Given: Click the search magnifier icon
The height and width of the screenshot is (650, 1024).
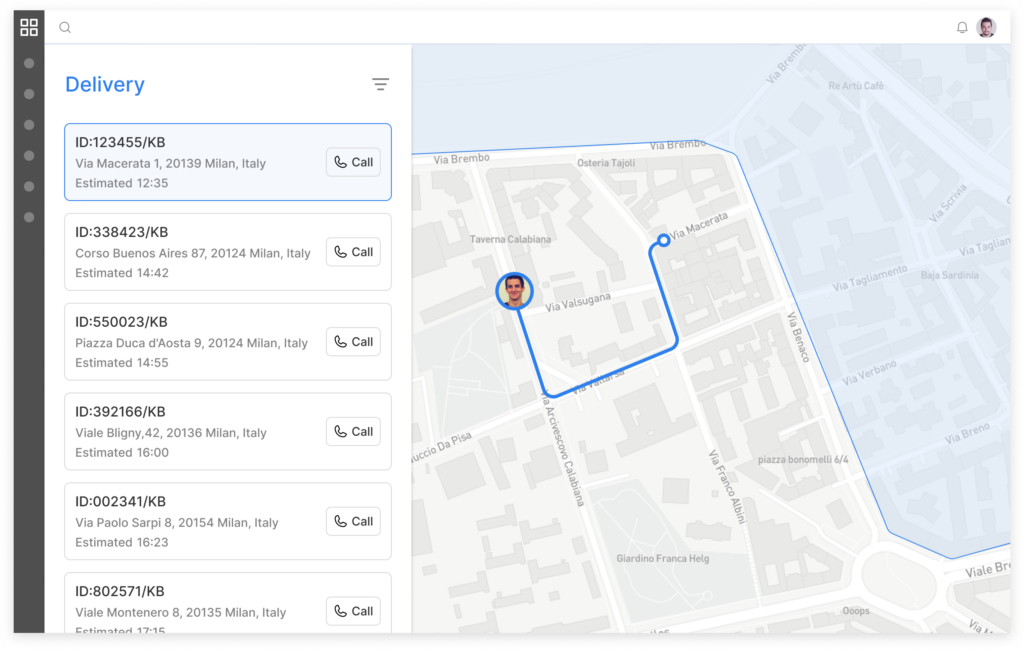Looking at the screenshot, I should point(65,27).
